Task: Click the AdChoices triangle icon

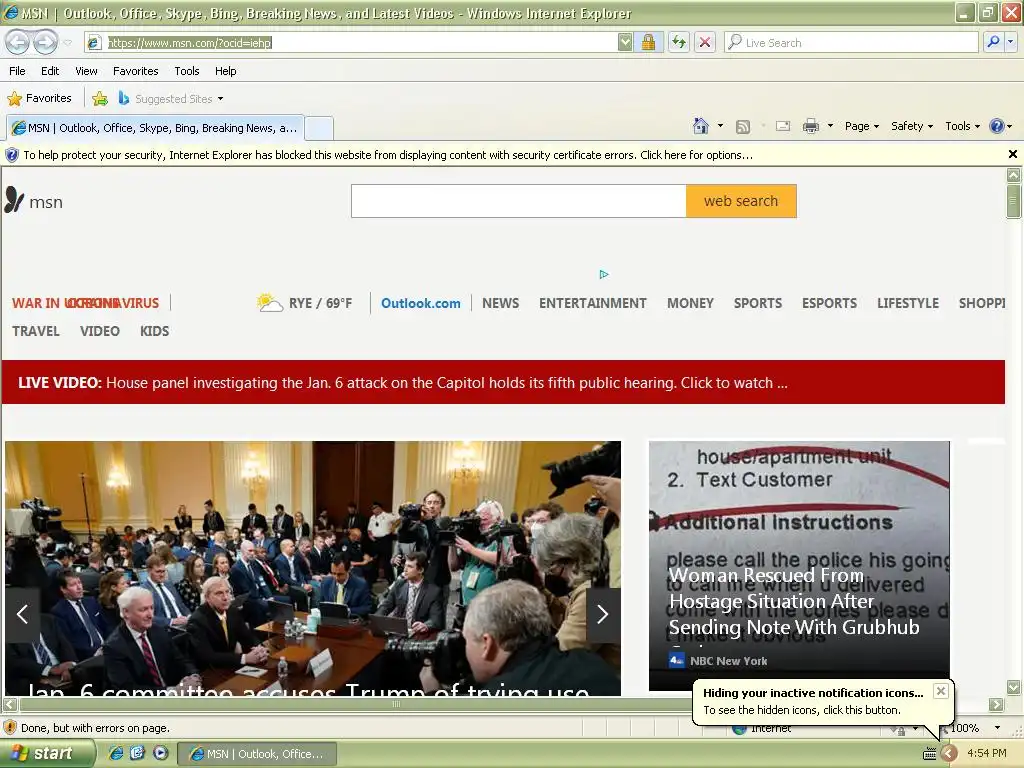Action: click(x=604, y=274)
